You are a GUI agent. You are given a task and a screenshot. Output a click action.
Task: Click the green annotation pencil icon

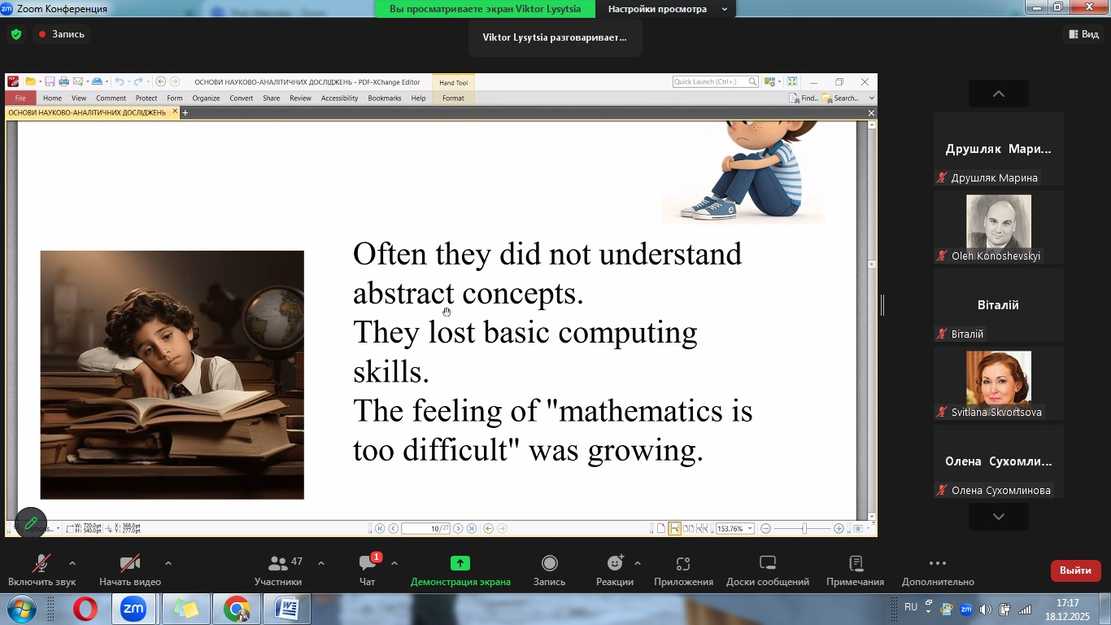pos(31,523)
